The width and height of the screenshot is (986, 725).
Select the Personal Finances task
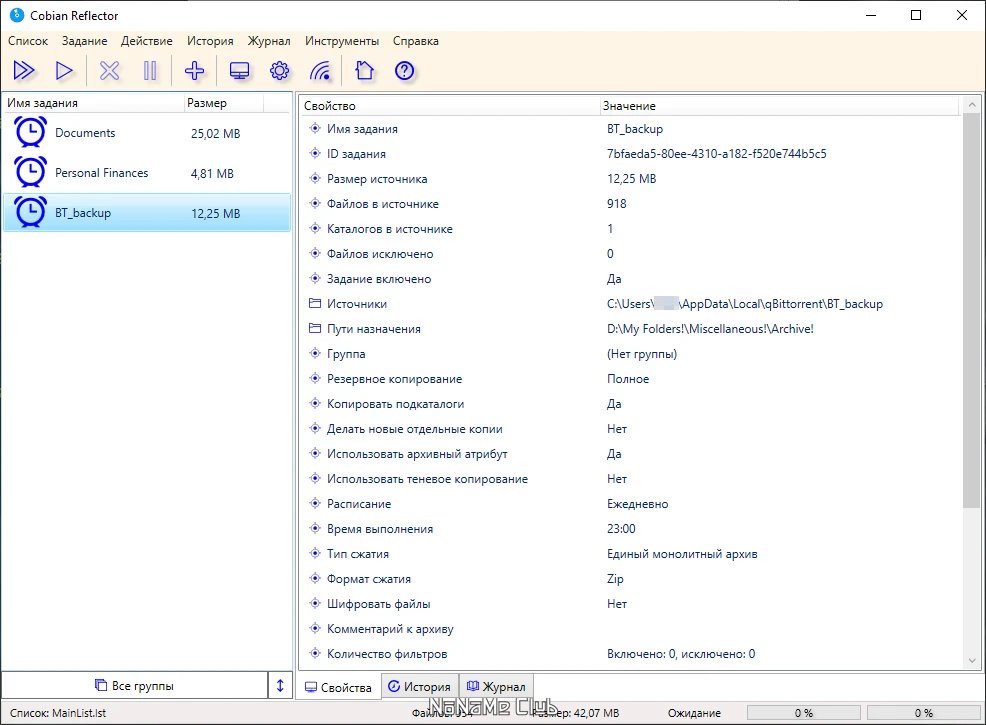click(101, 173)
